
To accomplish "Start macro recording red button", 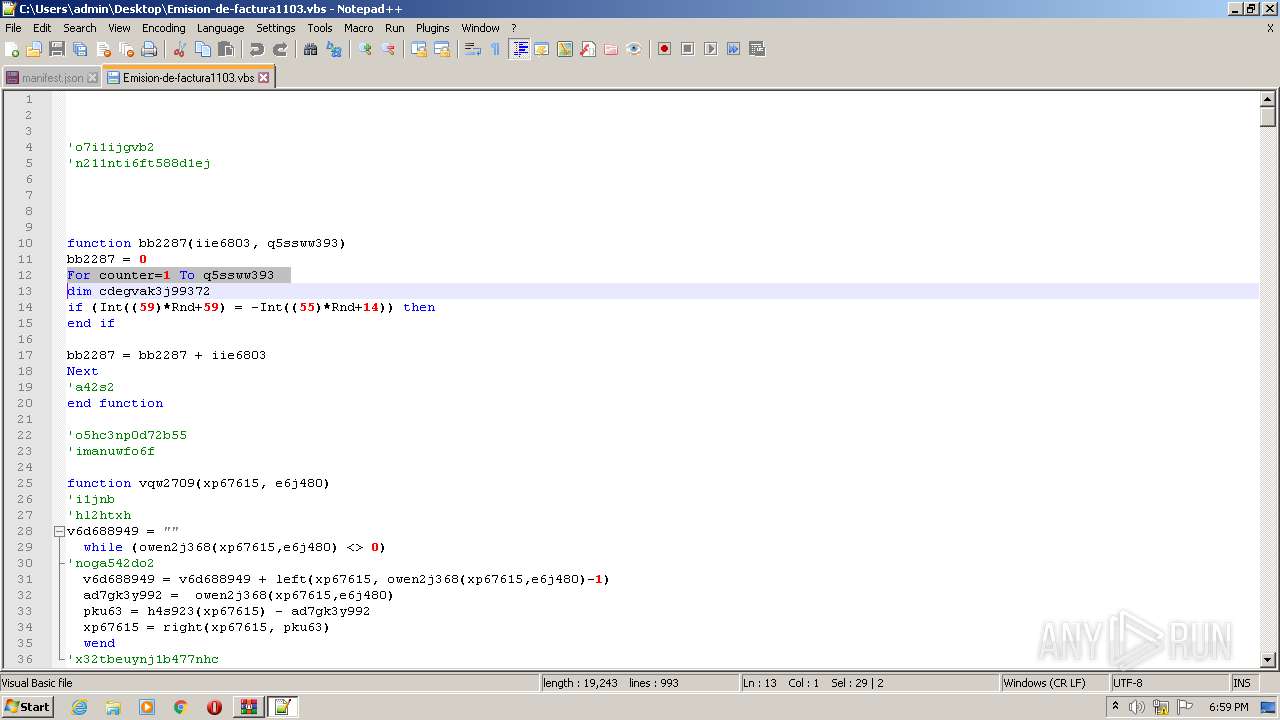I will (665, 49).
